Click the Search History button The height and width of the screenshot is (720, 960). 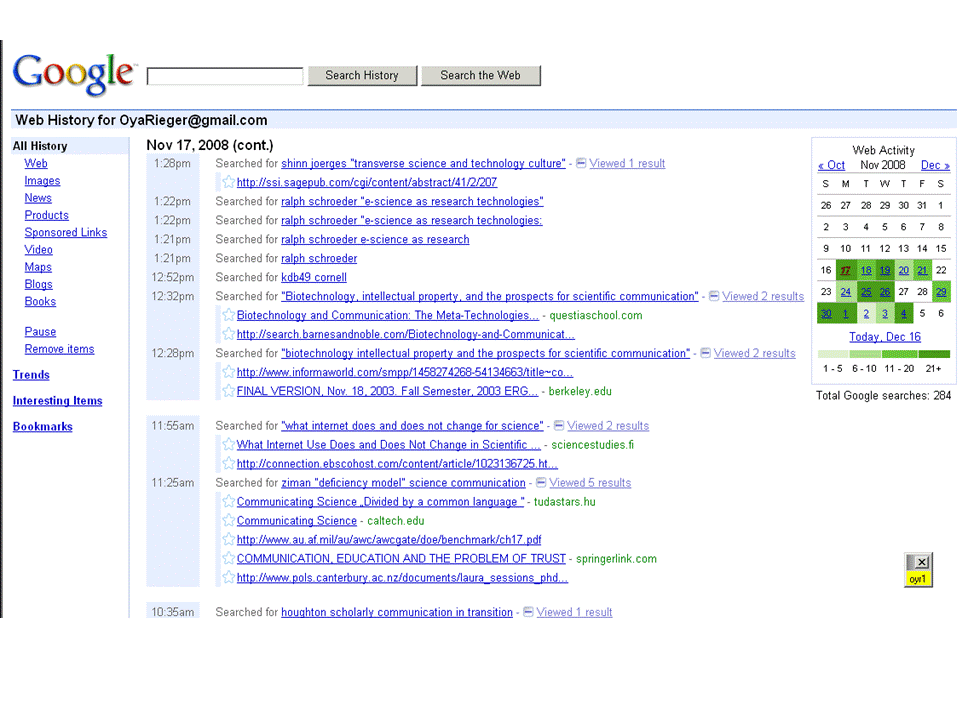coord(362,75)
